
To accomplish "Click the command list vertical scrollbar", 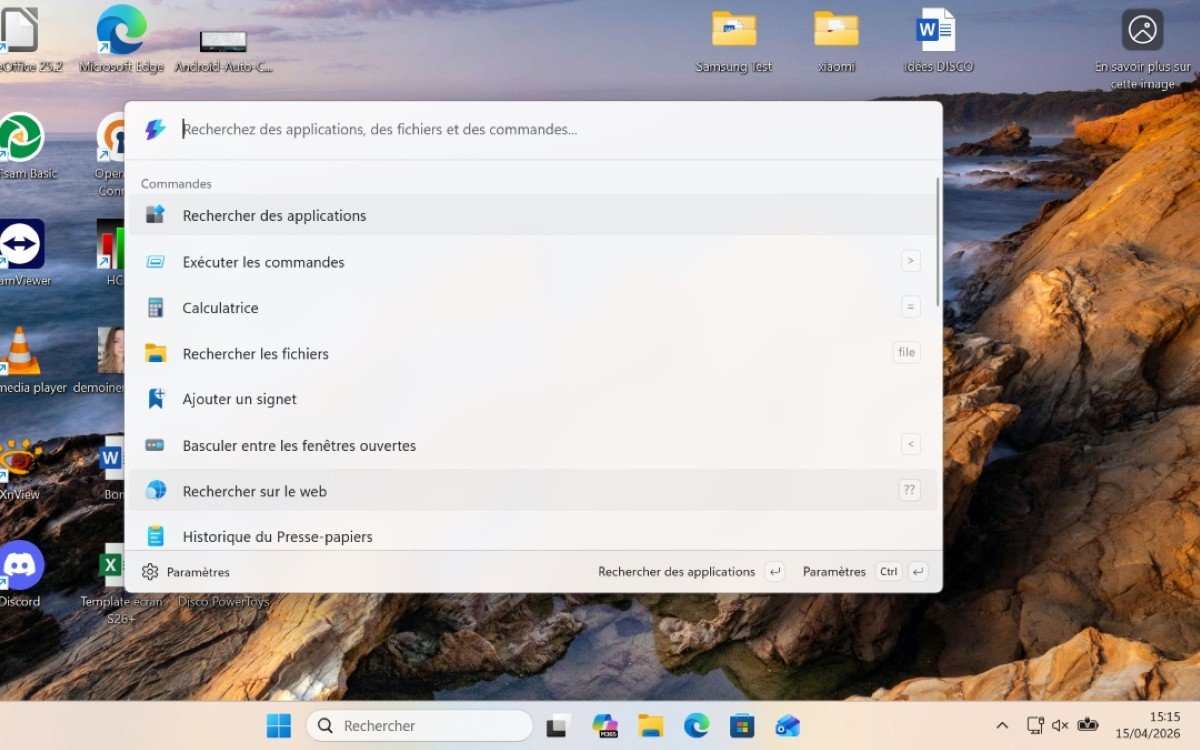I will [x=937, y=242].
